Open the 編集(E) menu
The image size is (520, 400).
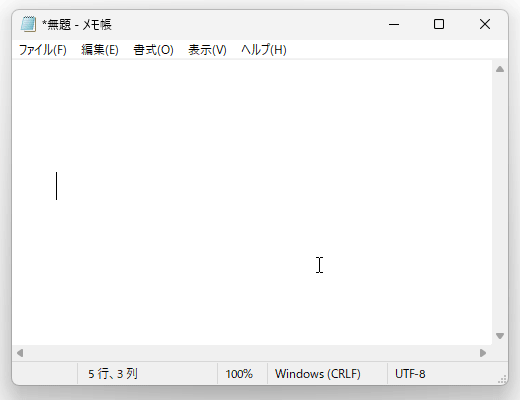click(100, 50)
